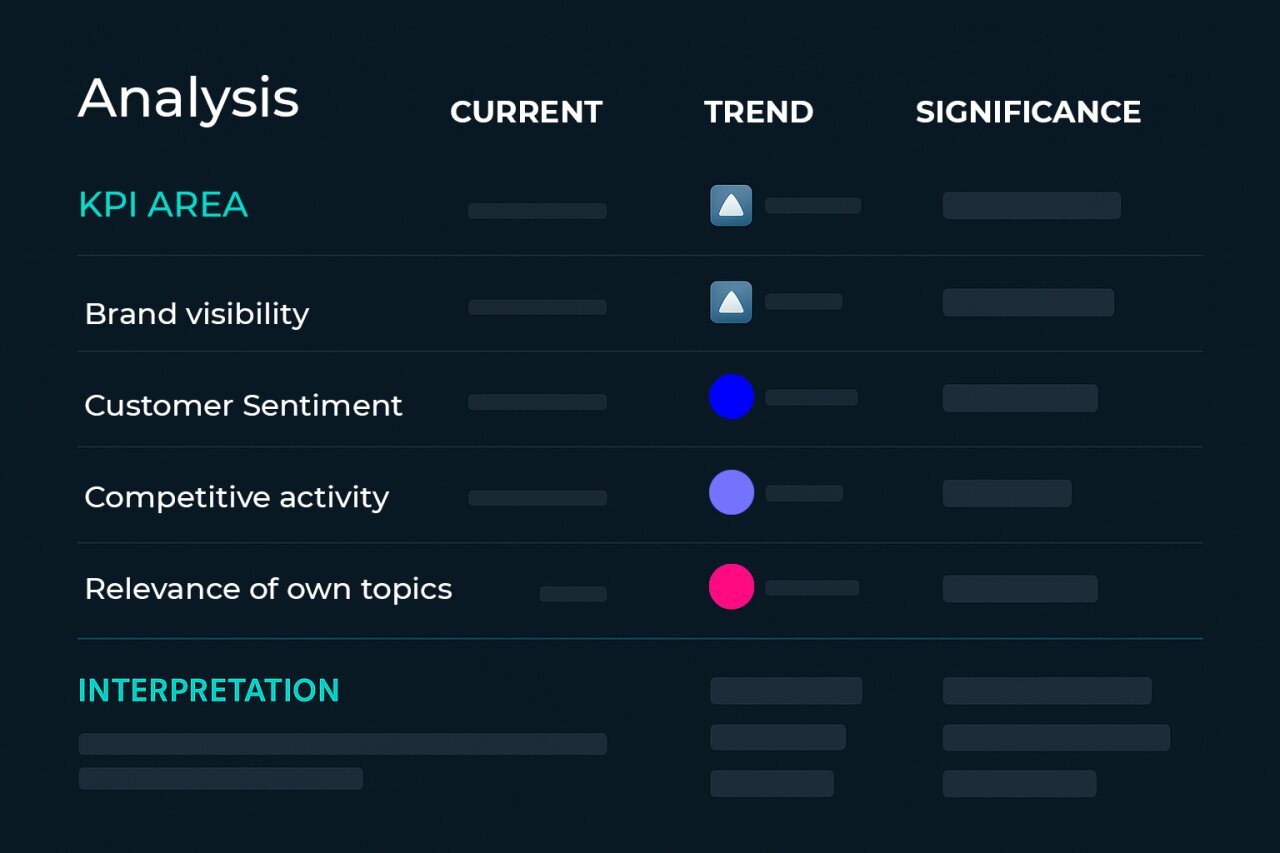Click the current value bar for Brand visibility
Viewport: 1280px width, 853px height.
pyautogui.click(x=537, y=307)
